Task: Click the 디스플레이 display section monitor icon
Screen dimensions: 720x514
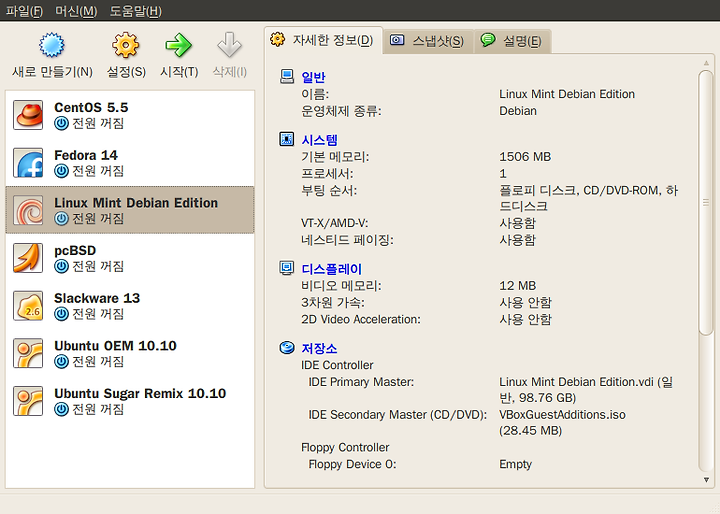Action: (287, 268)
